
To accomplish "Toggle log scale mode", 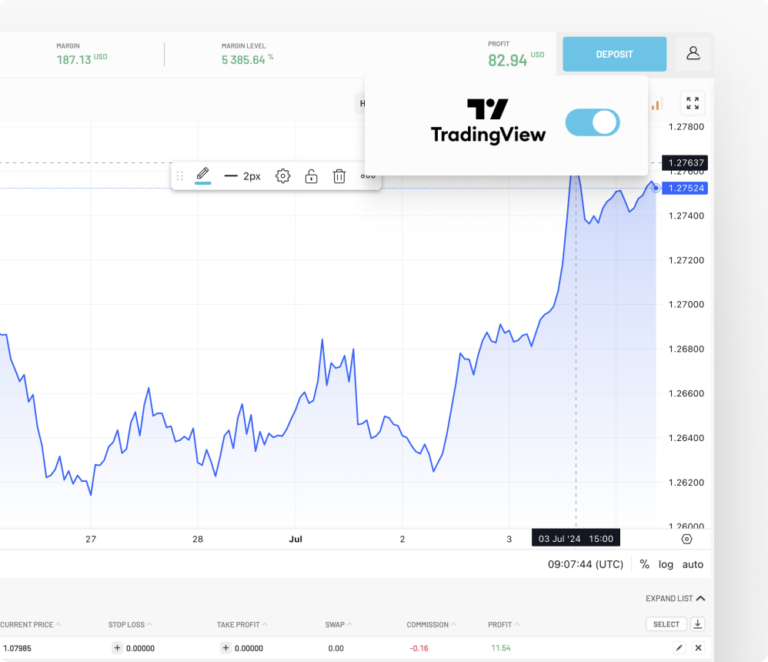I will [x=665, y=564].
